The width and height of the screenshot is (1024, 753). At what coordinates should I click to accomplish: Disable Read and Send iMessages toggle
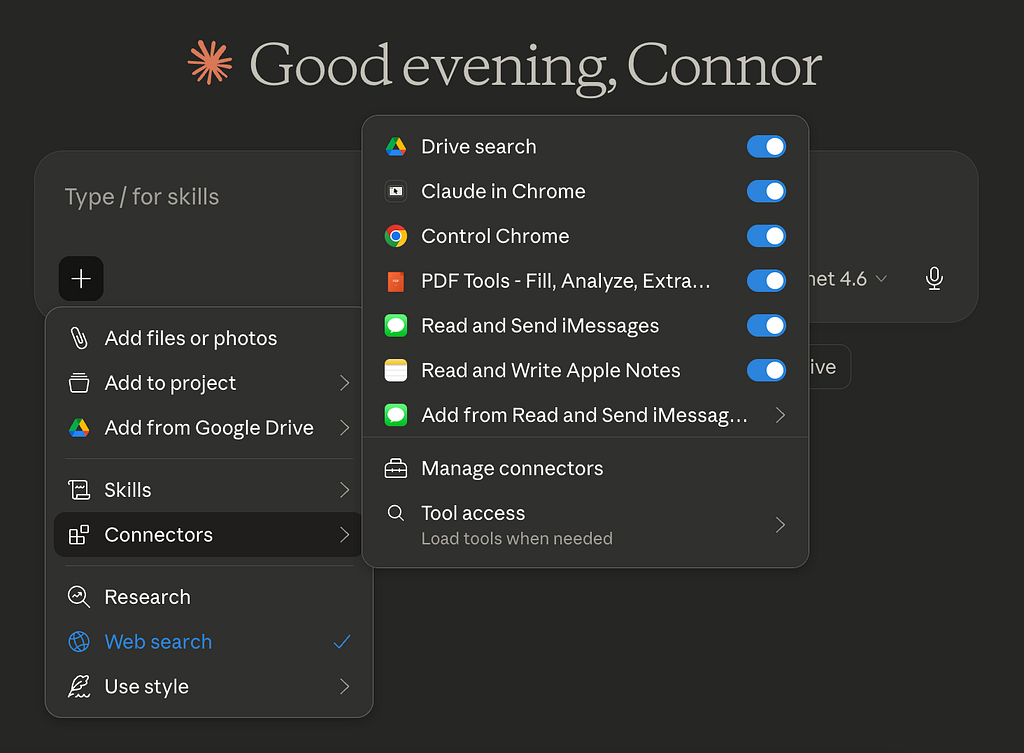(x=766, y=325)
